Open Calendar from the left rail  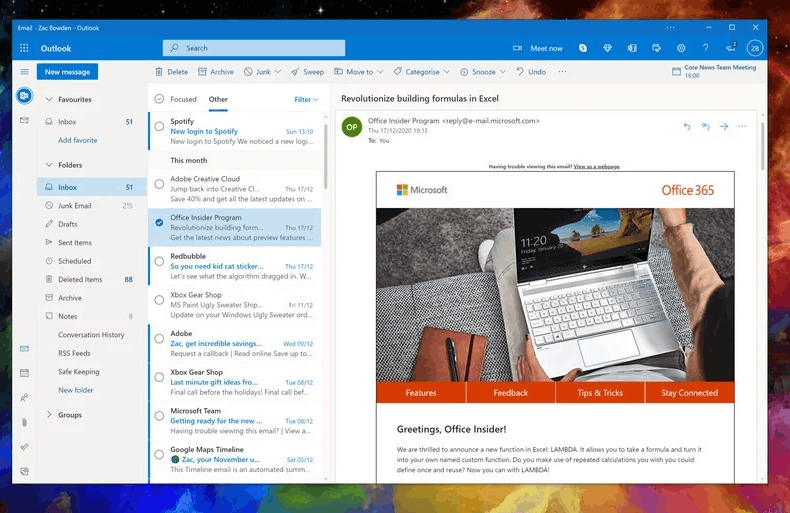24,373
